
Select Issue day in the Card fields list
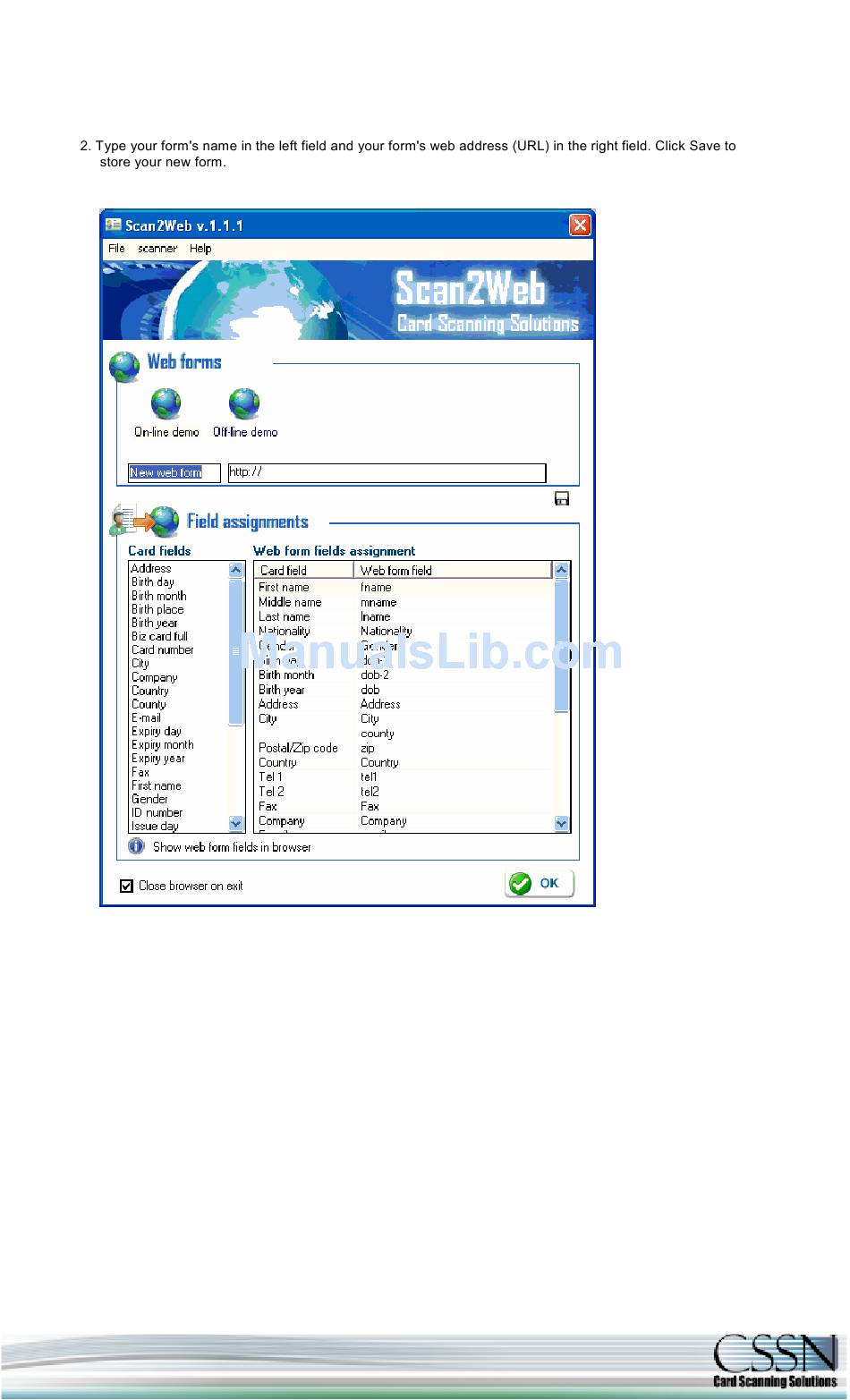pyautogui.click(x=155, y=826)
